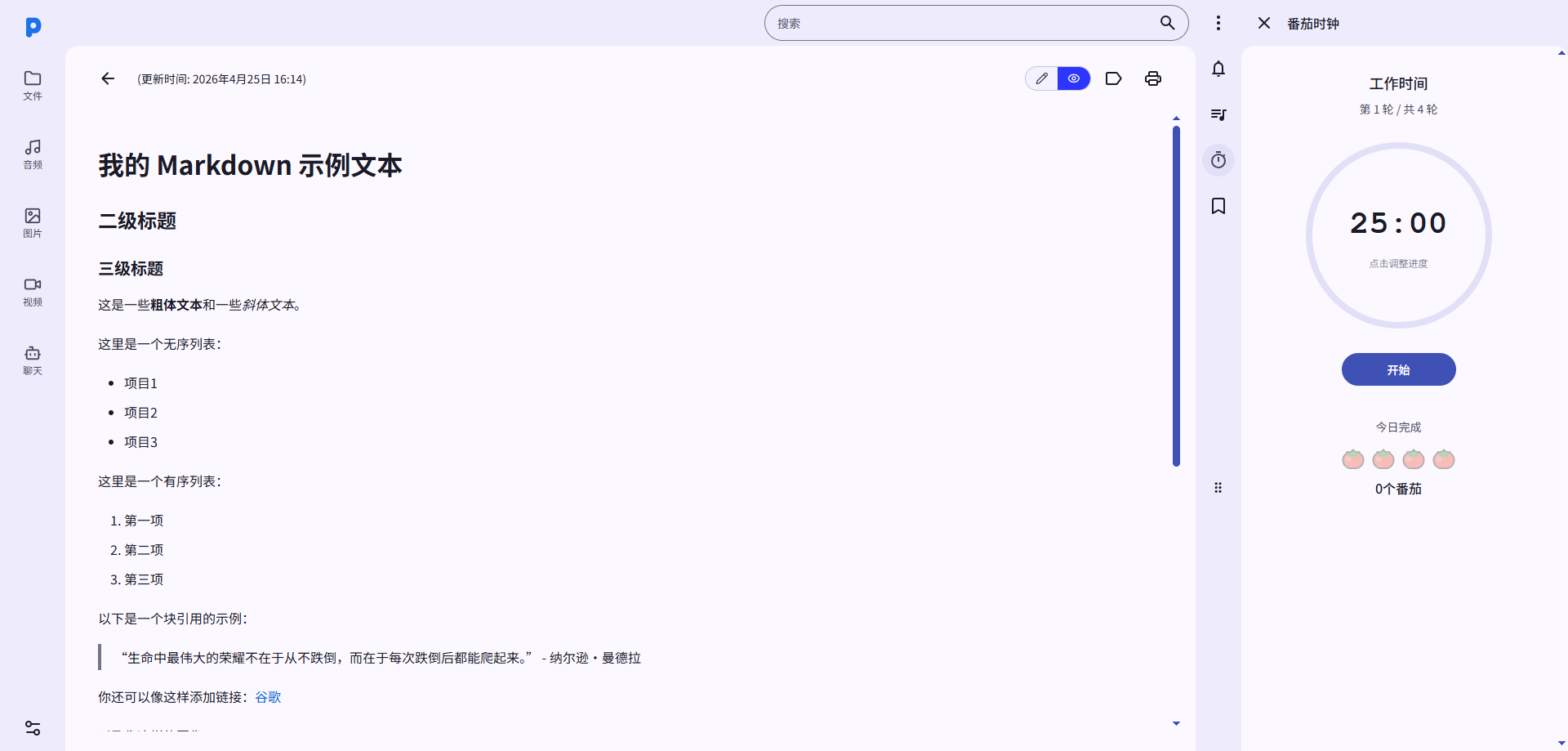Viewport: 1568px width, 751px height.
Task: Open the 聊天 chat bot section
Action: (x=33, y=360)
